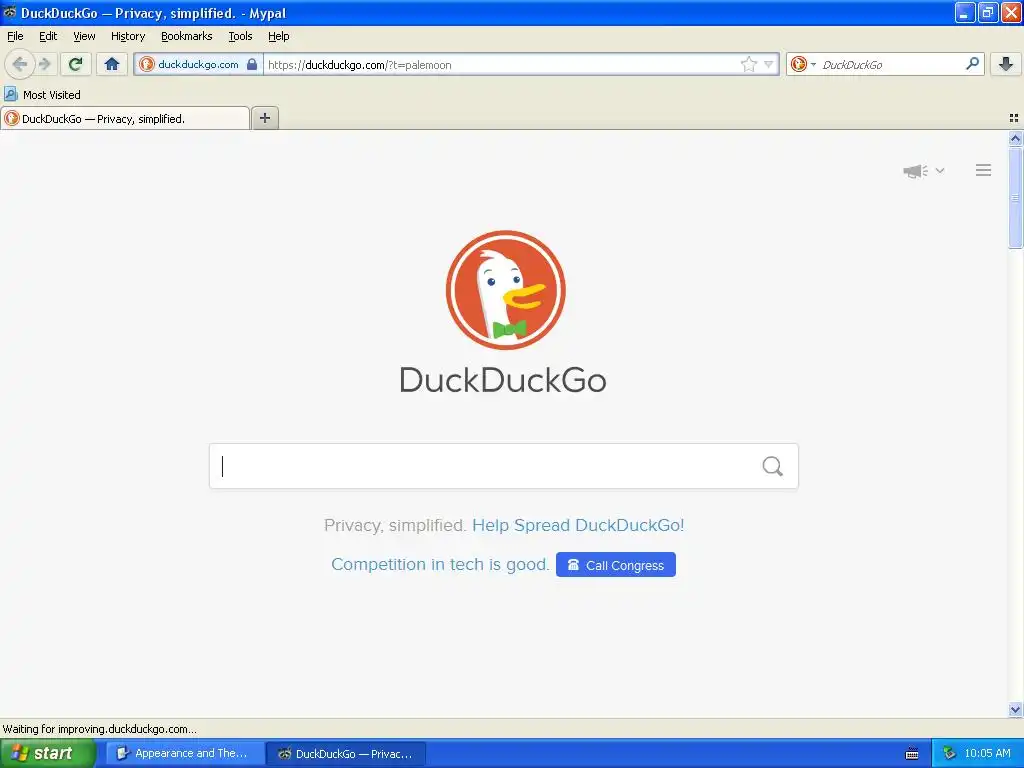Click the on-screen keyboard taskbar icon
This screenshot has width=1024, height=768.
coord(912,754)
